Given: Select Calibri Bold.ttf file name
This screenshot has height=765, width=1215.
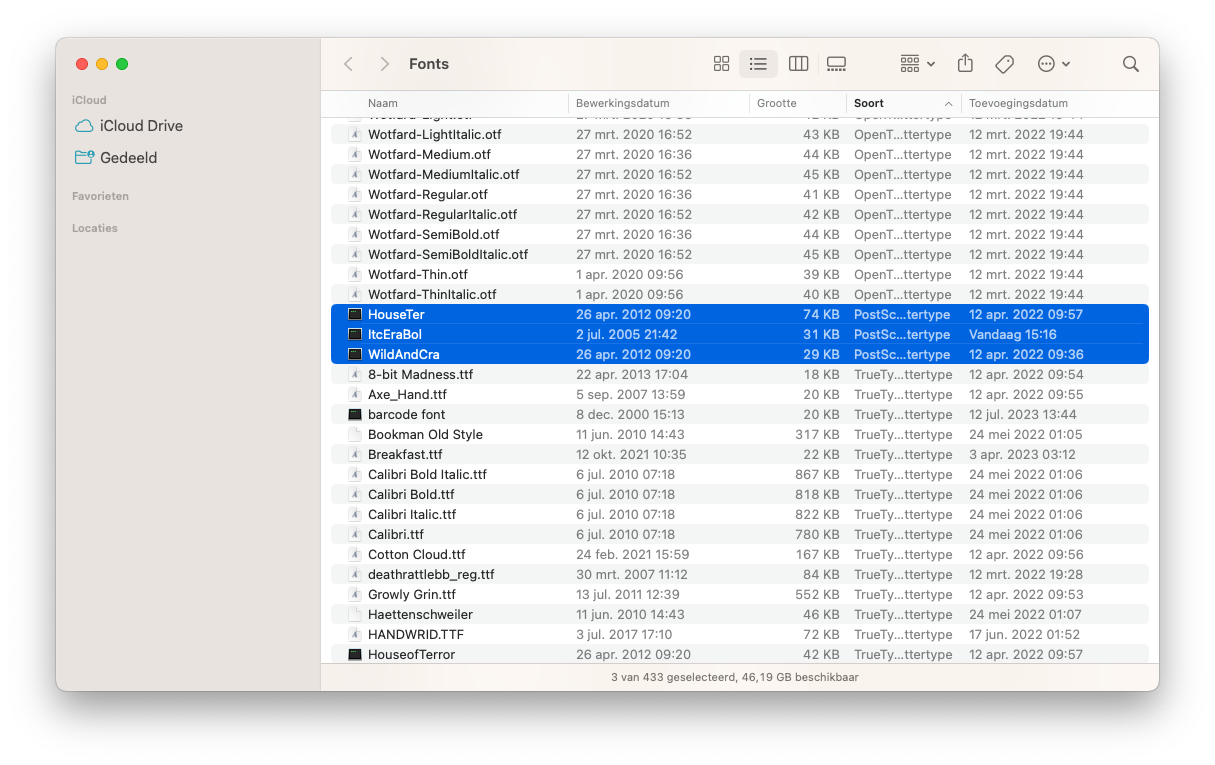Looking at the screenshot, I should point(411,494).
